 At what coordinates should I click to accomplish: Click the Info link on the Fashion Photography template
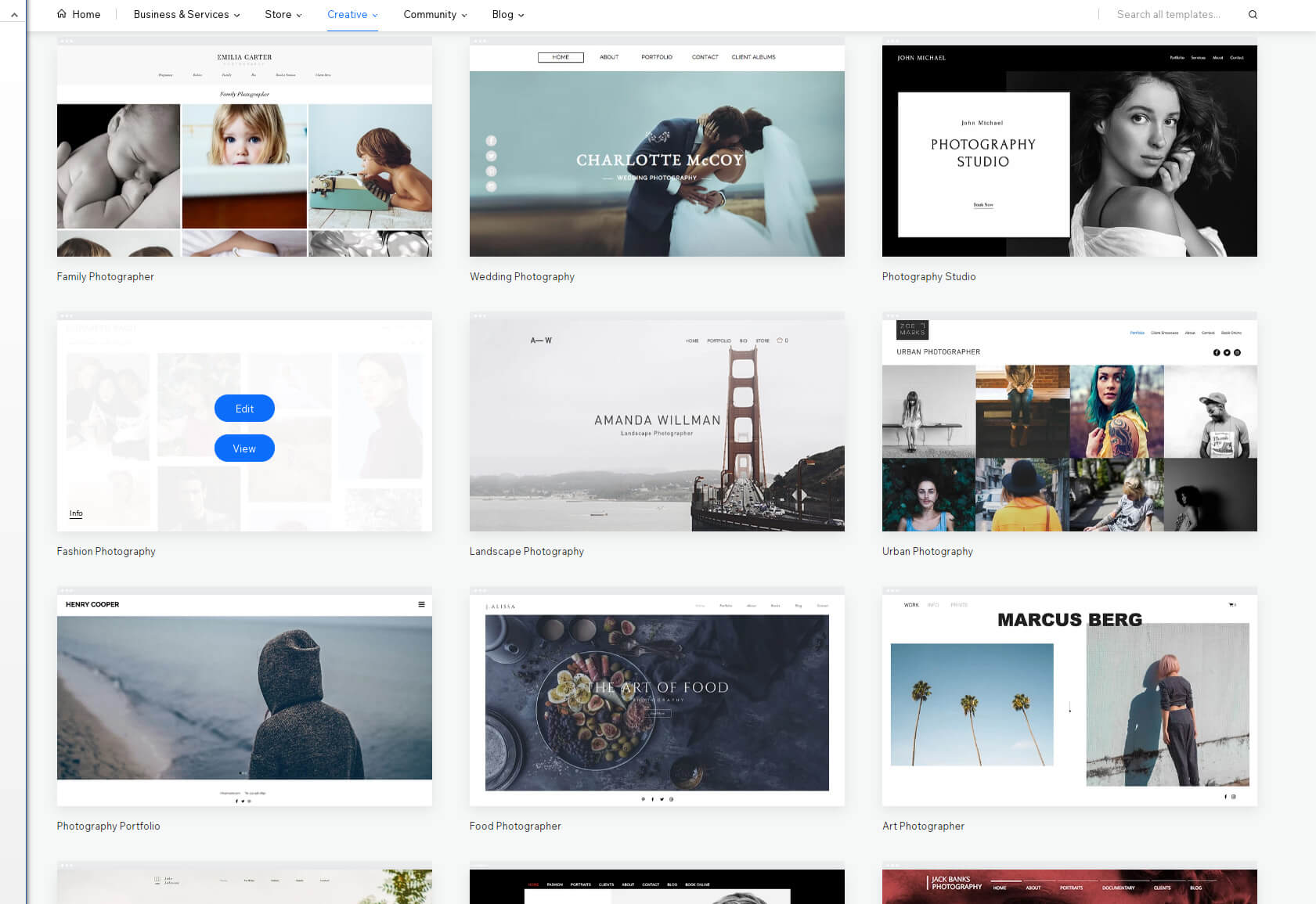pyautogui.click(x=76, y=513)
